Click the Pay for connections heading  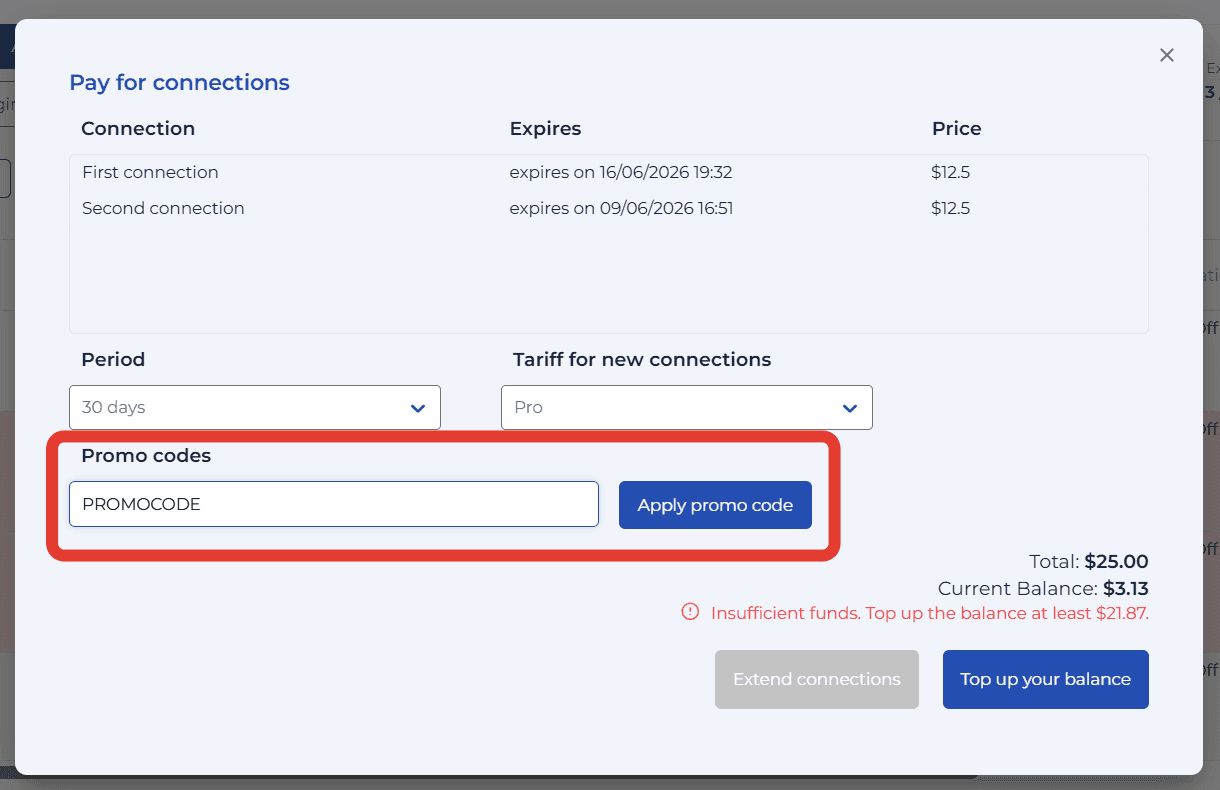[179, 83]
